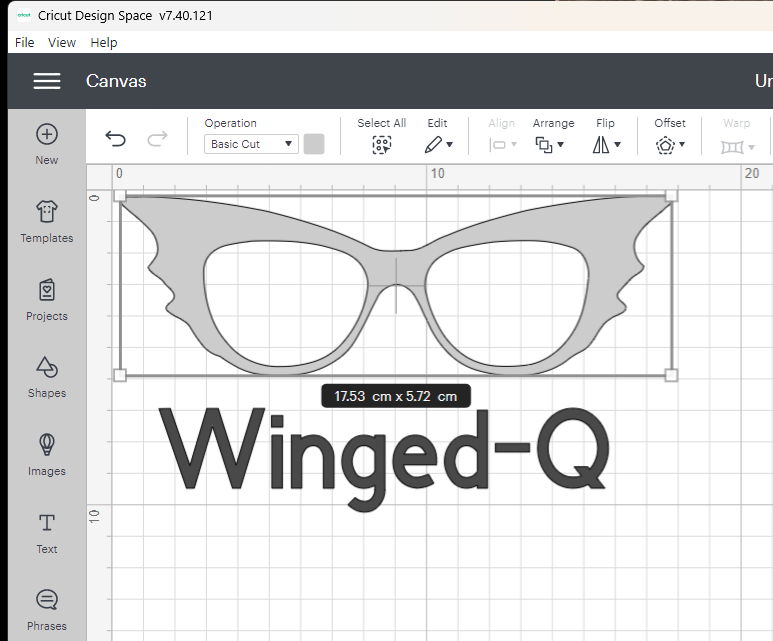Viewport: 773px width, 641px height.
Task: Expand the Operation Basic Cut dropdown
Action: 251,144
